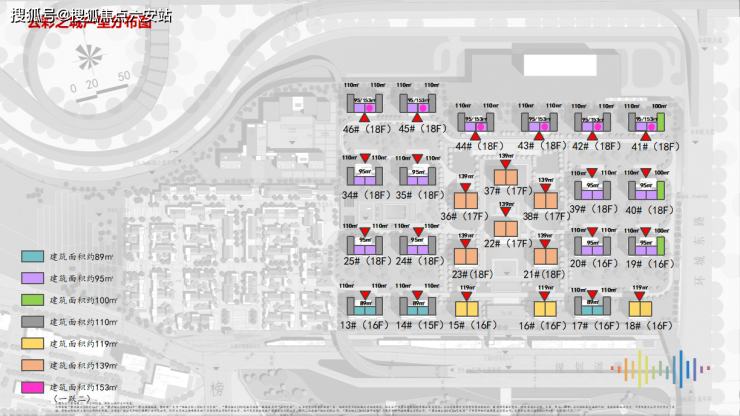Click the teal 89㎡ legend swatch
740x416 pixels.
[31, 256]
